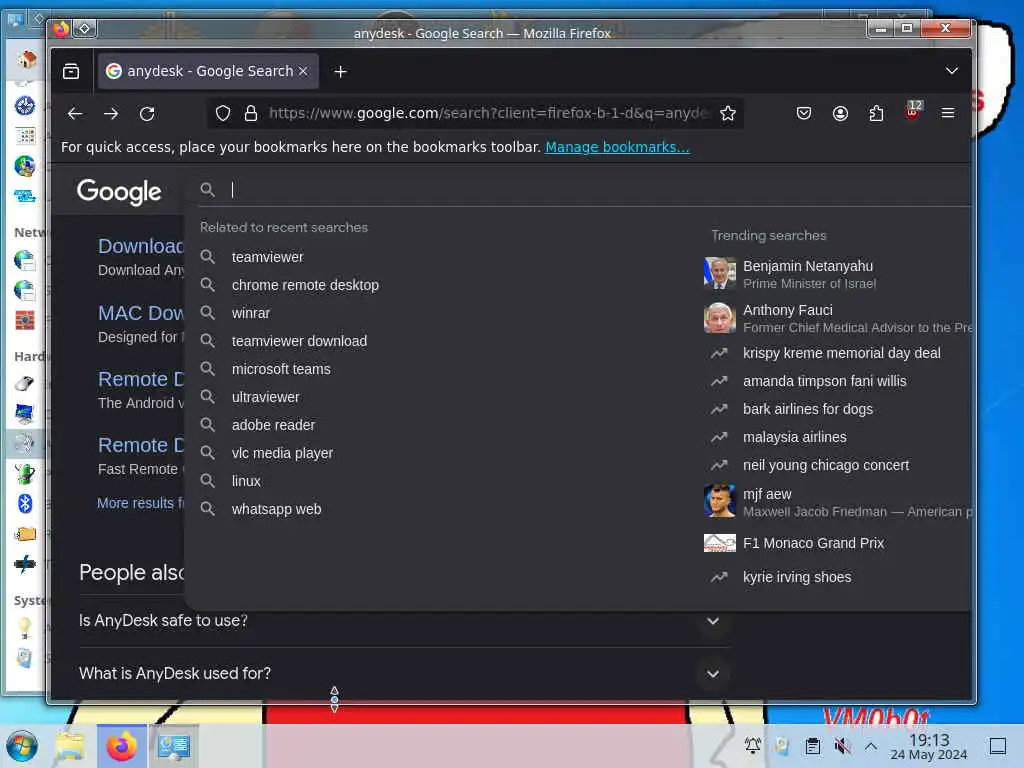Viewport: 1024px width, 768px height.
Task: Open the system settings taskbar window
Action: pyautogui.click(x=174, y=746)
